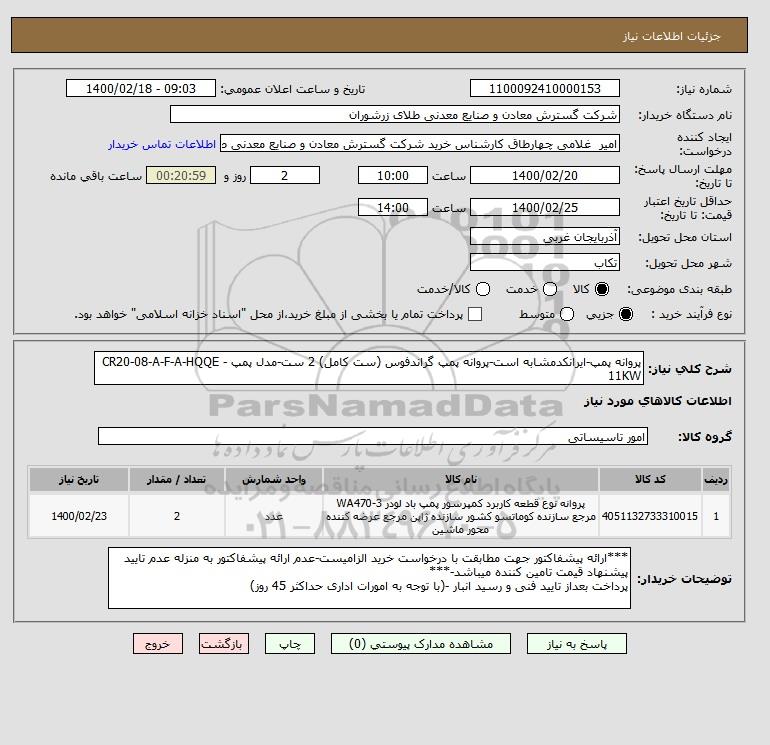The width and height of the screenshot is (770, 745).
Task: Click the item name cell with WA470-3
Action: [x=461, y=516]
